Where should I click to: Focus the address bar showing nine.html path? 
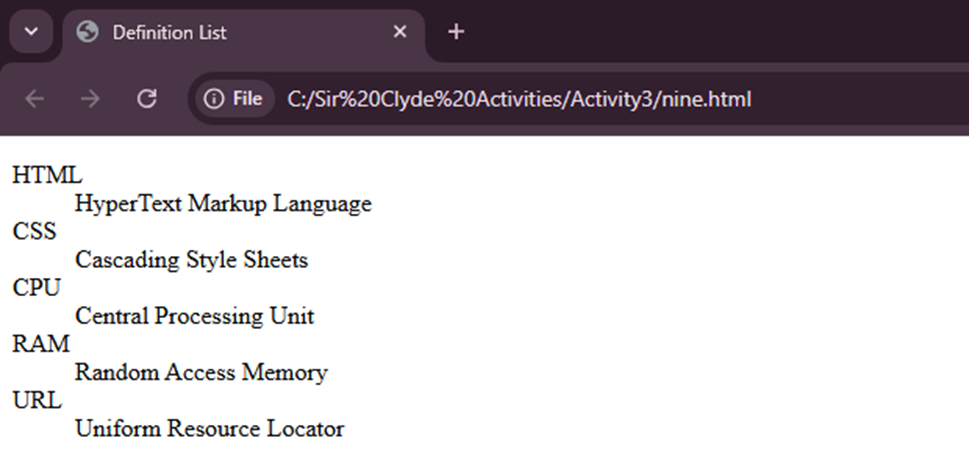(520, 99)
